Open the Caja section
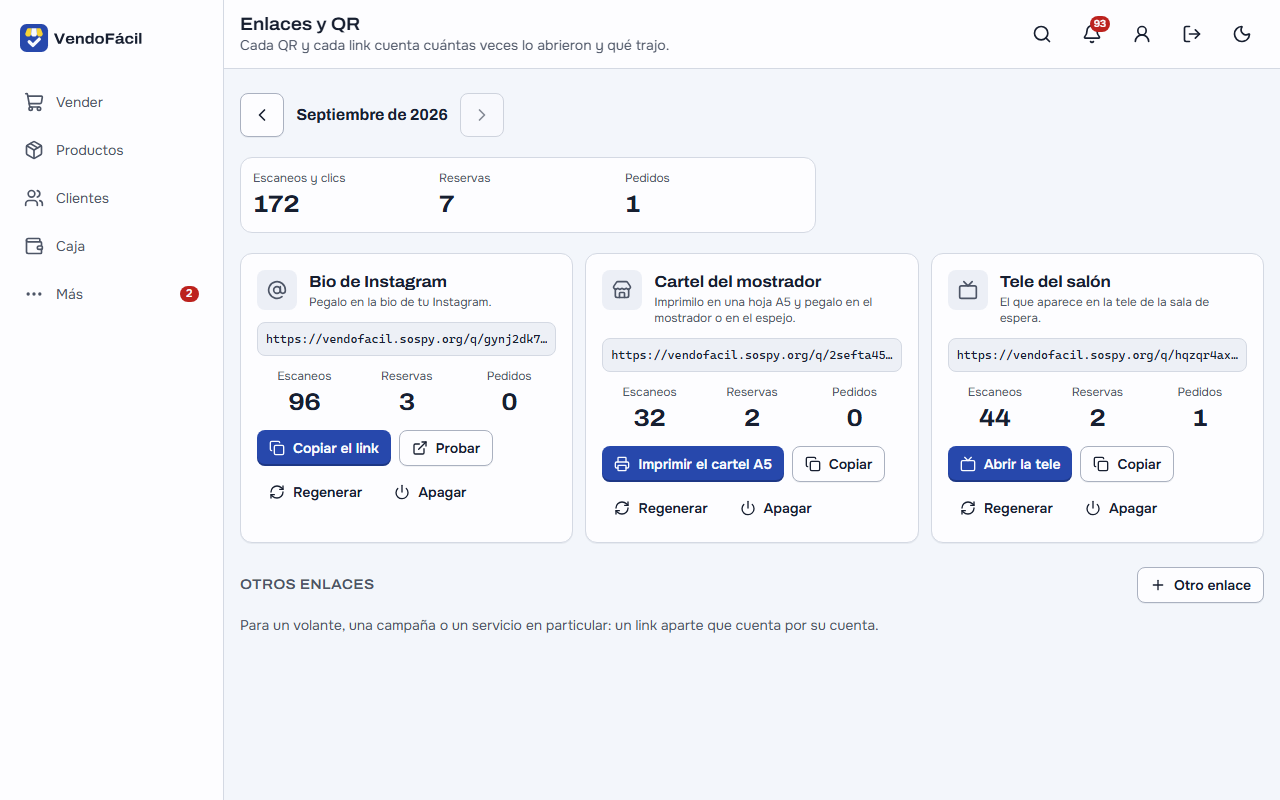This screenshot has width=1280, height=800. click(111, 246)
